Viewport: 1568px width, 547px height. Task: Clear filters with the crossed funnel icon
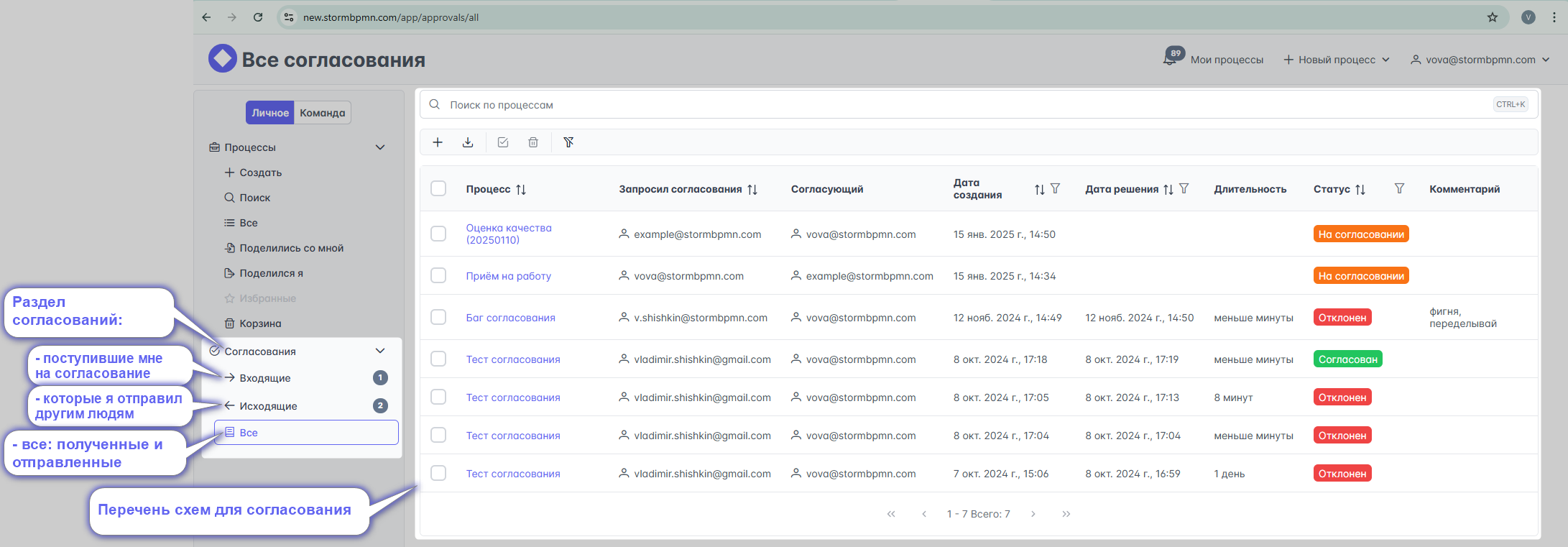tap(568, 142)
